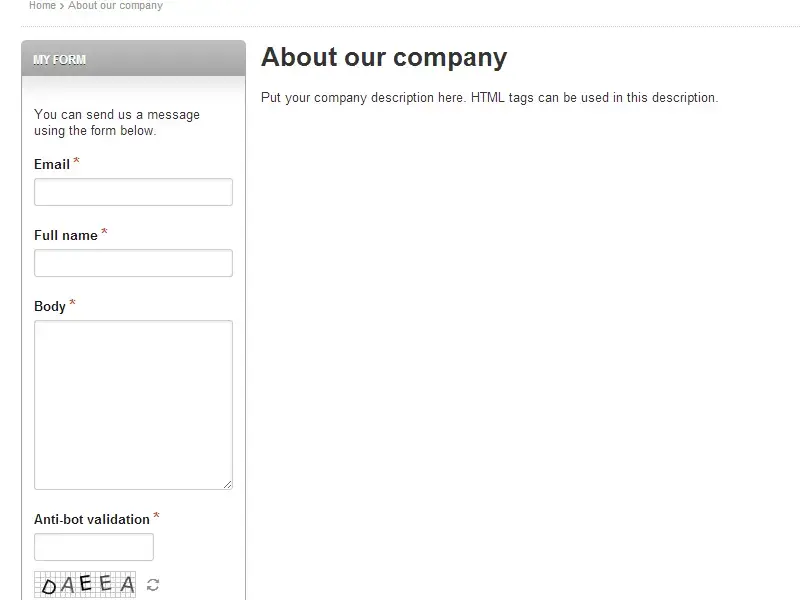Click the required asterisk beside Email

point(76,162)
